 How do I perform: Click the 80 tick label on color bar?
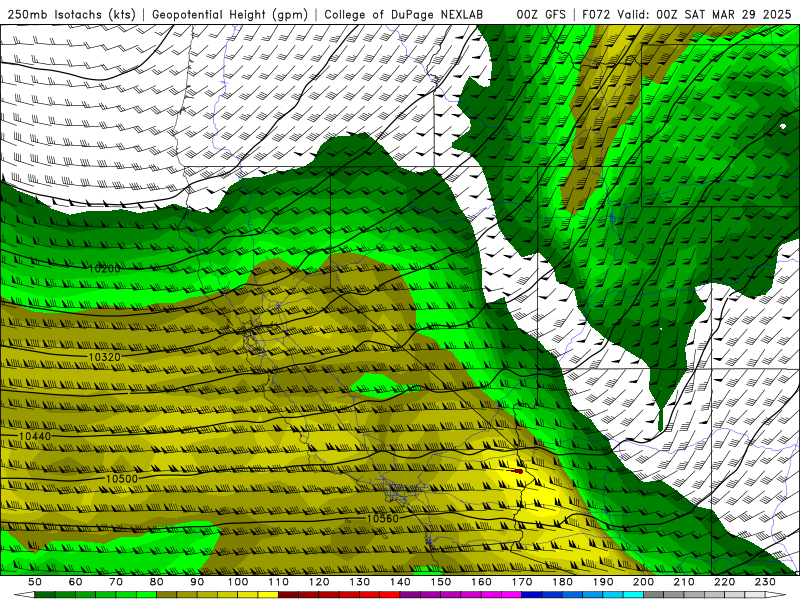156,582
